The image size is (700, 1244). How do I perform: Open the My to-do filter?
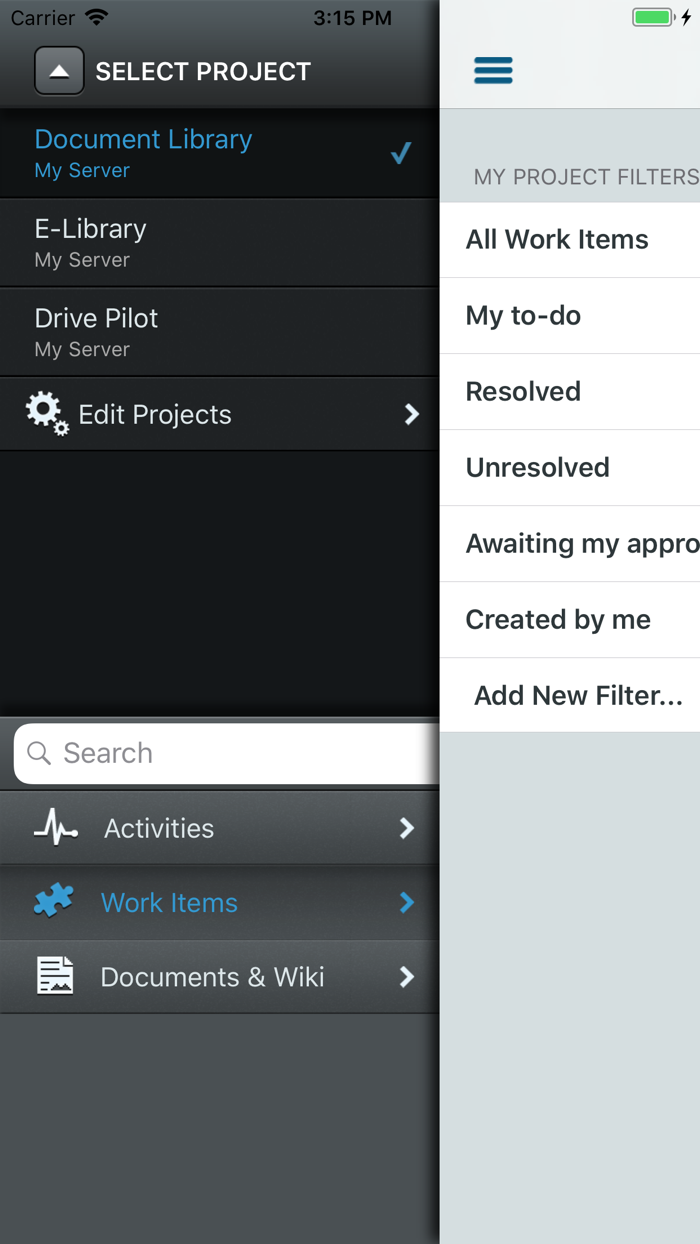523,316
